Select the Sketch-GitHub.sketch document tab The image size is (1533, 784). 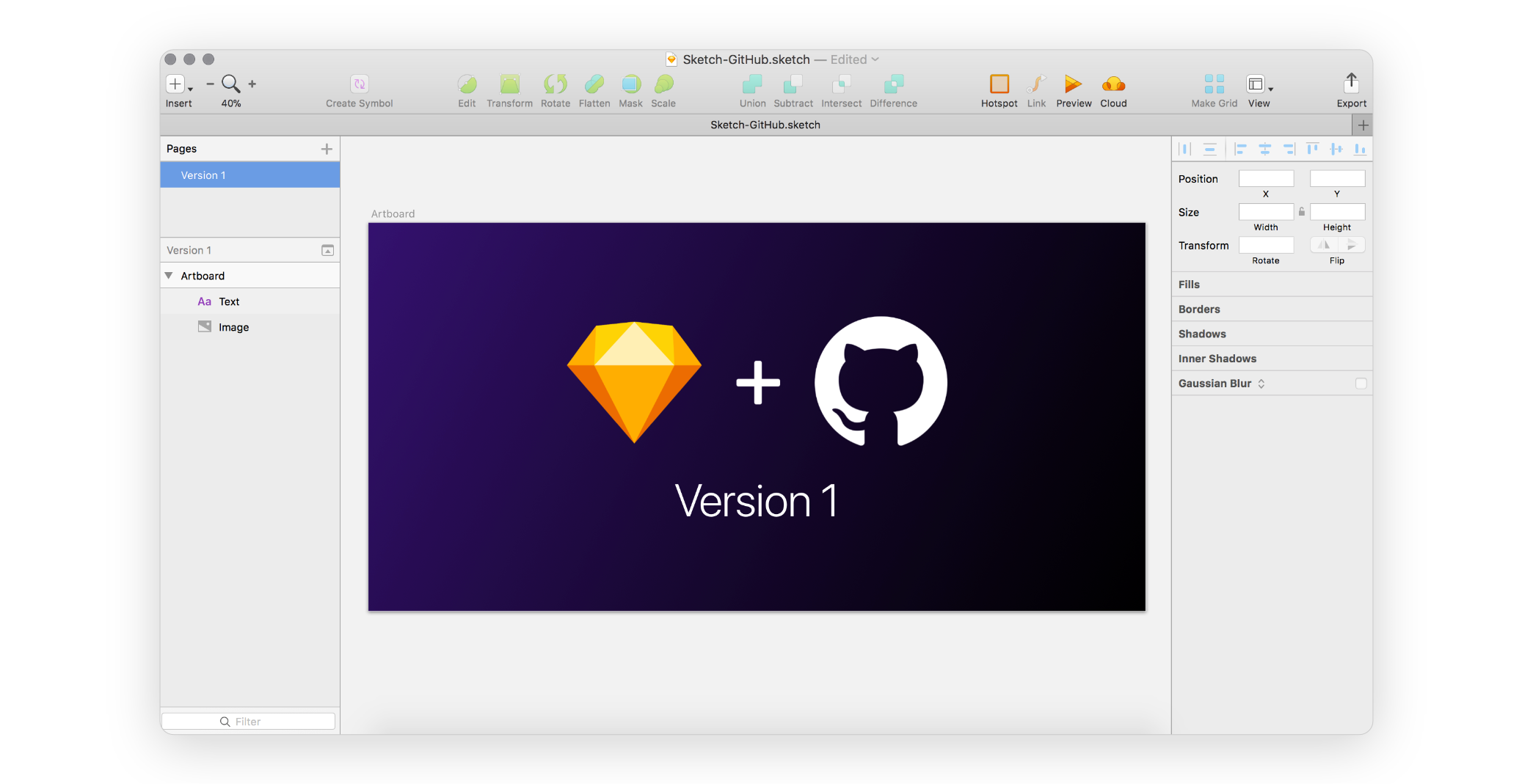(x=765, y=125)
